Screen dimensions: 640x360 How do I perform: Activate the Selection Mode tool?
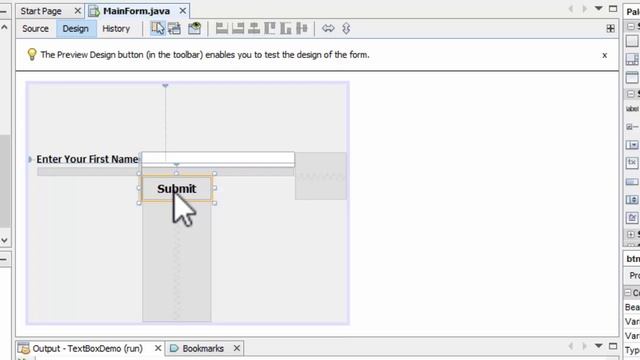coord(158,28)
